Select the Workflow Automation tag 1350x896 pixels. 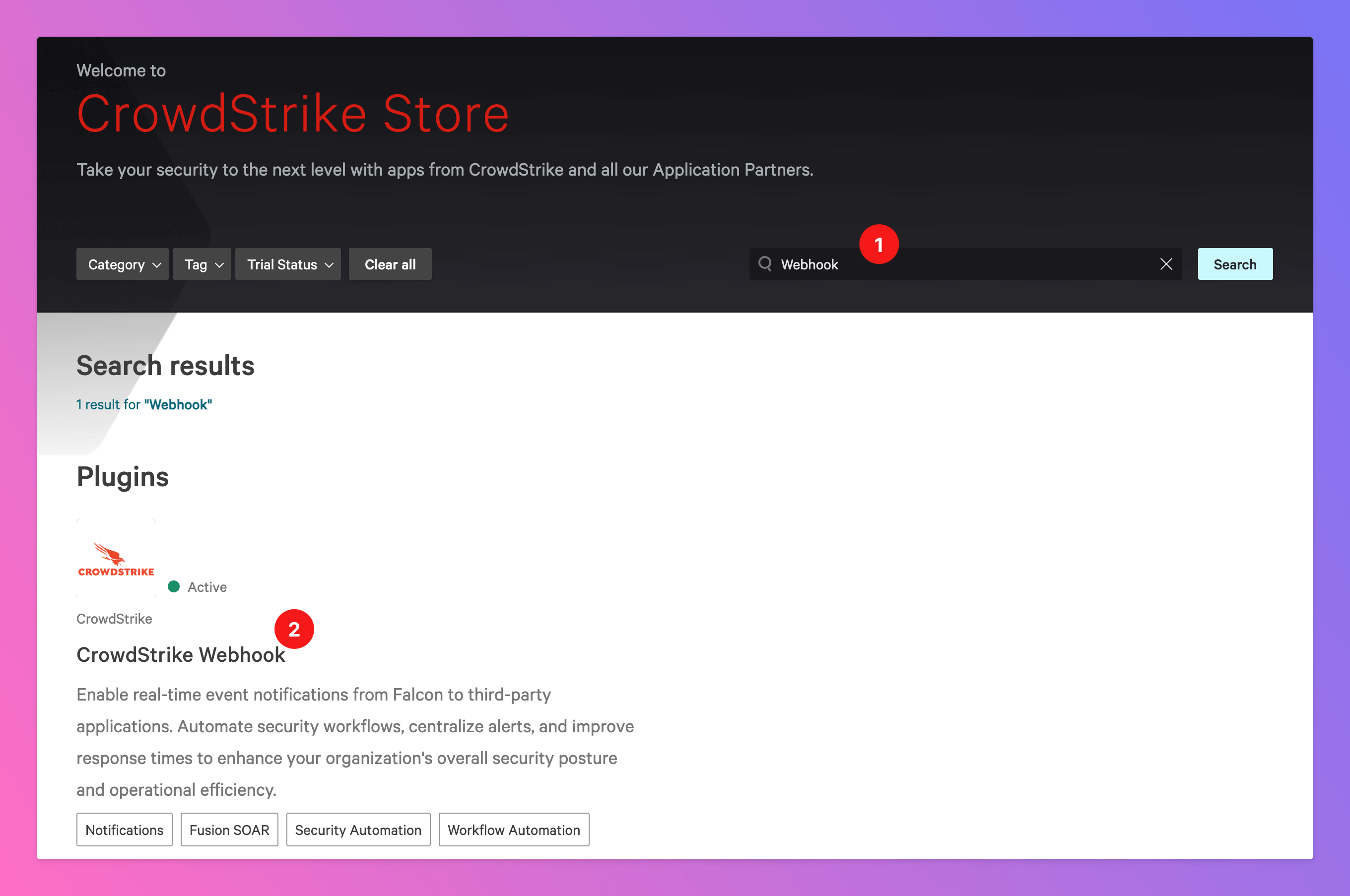(513, 830)
